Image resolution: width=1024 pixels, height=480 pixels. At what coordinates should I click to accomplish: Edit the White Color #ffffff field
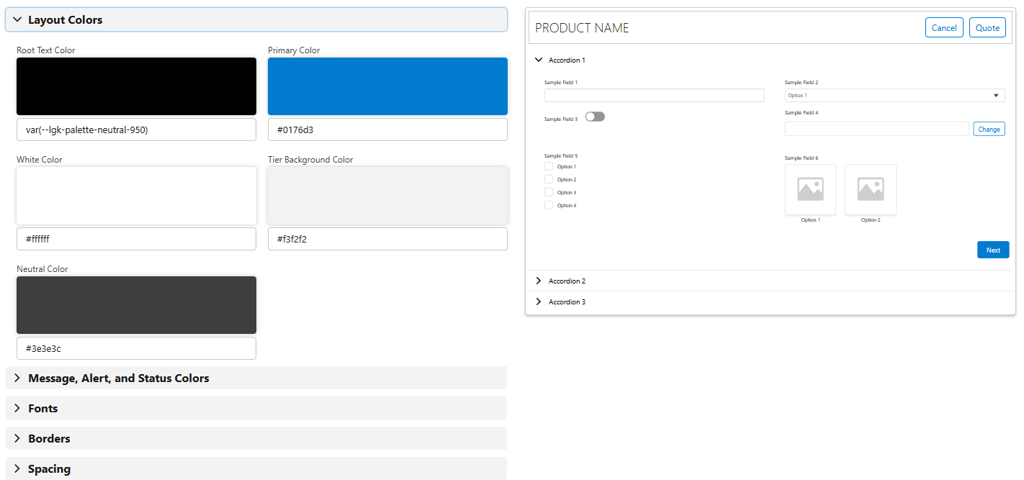[x=136, y=239]
